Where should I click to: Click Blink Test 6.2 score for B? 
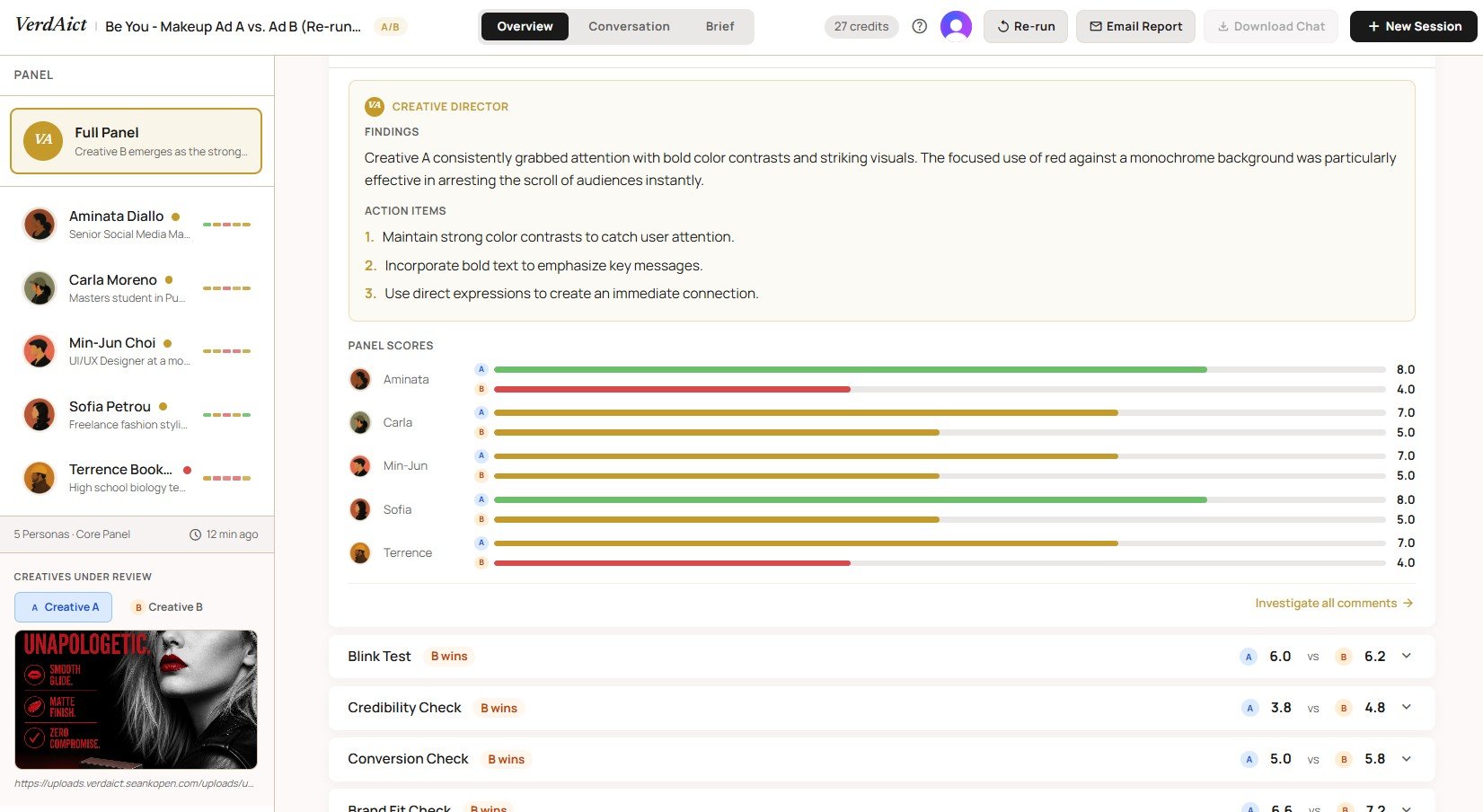(1374, 657)
